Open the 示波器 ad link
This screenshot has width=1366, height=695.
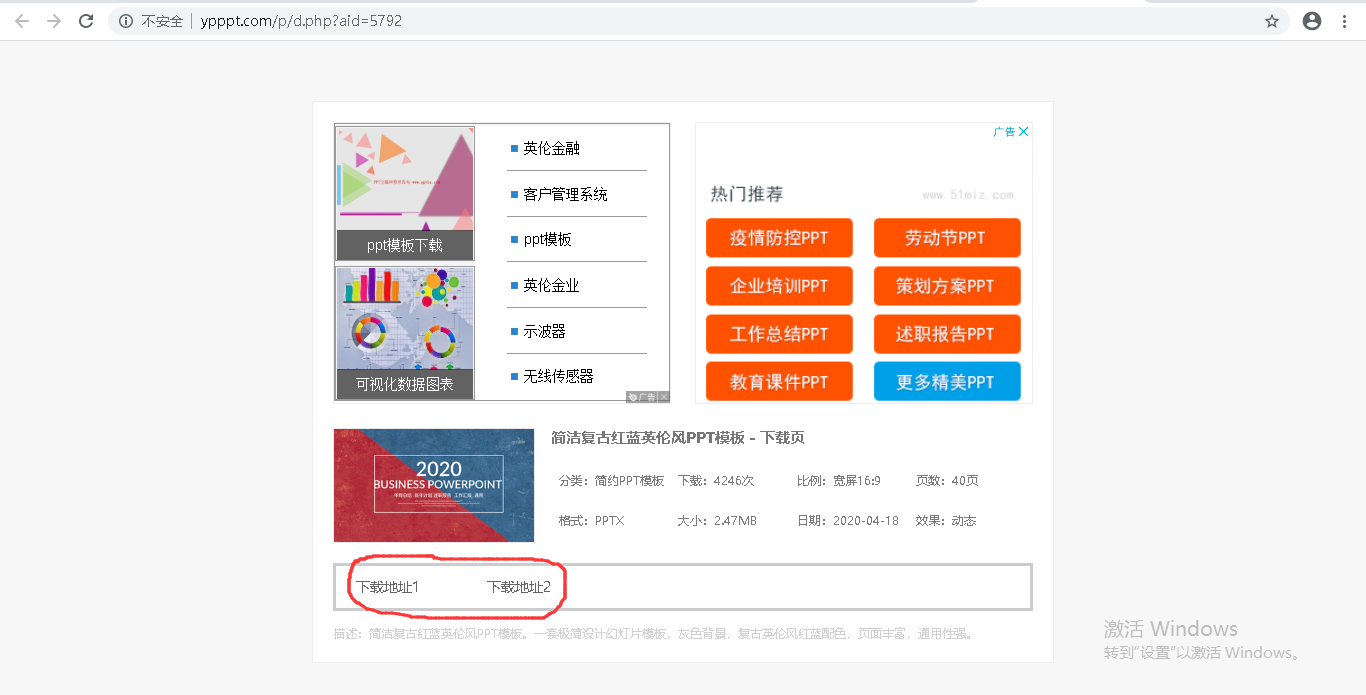(544, 331)
